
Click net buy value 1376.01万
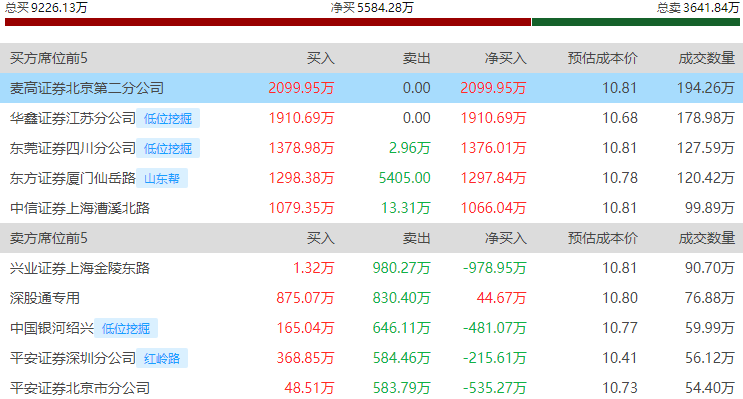(x=493, y=148)
